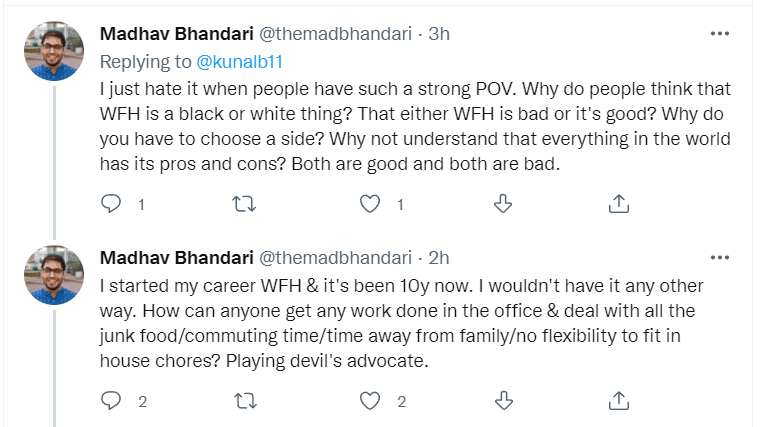Open the 3h timestamp on the first tweet
This screenshot has width=765, height=427.
pos(439,33)
